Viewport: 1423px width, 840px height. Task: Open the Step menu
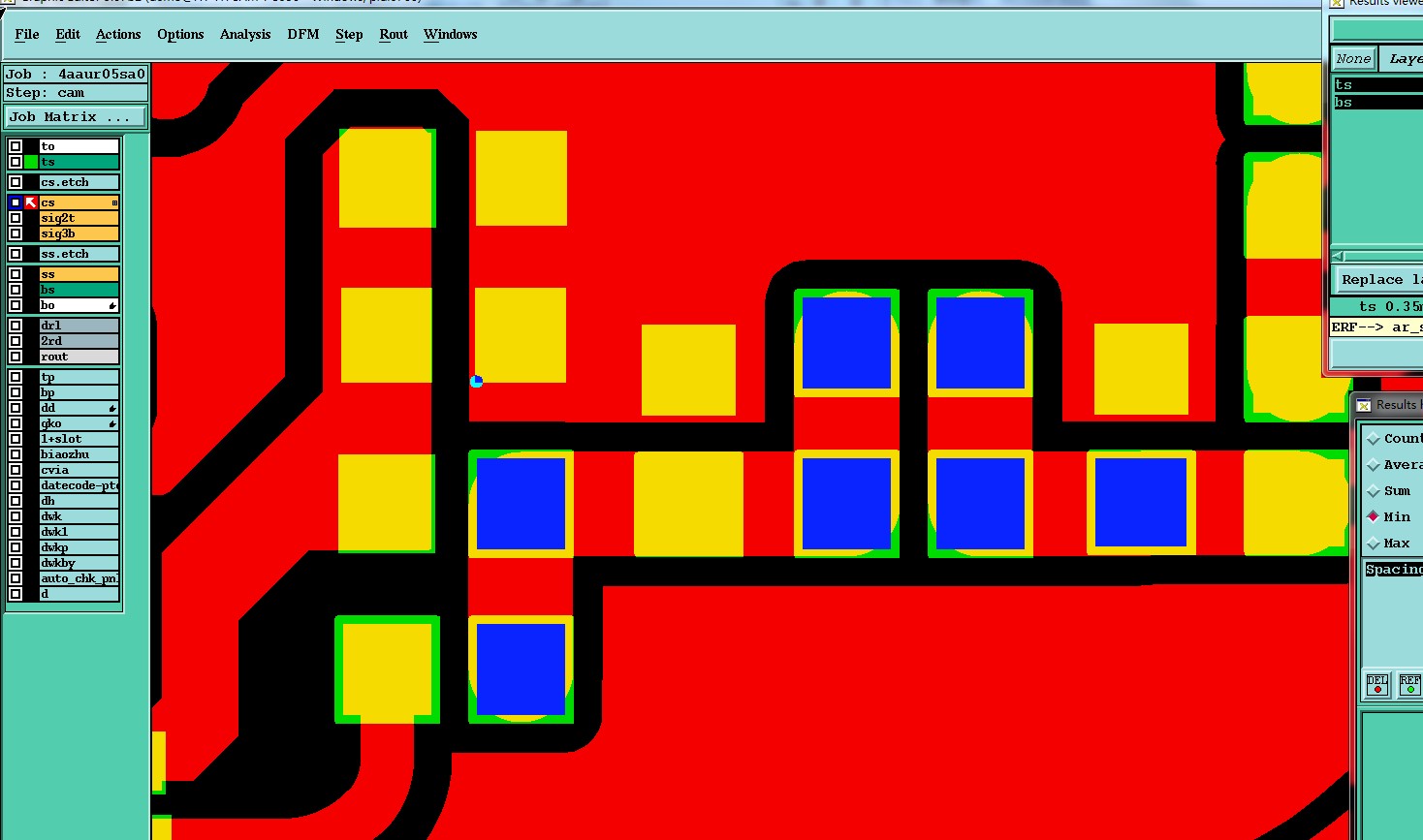[349, 34]
